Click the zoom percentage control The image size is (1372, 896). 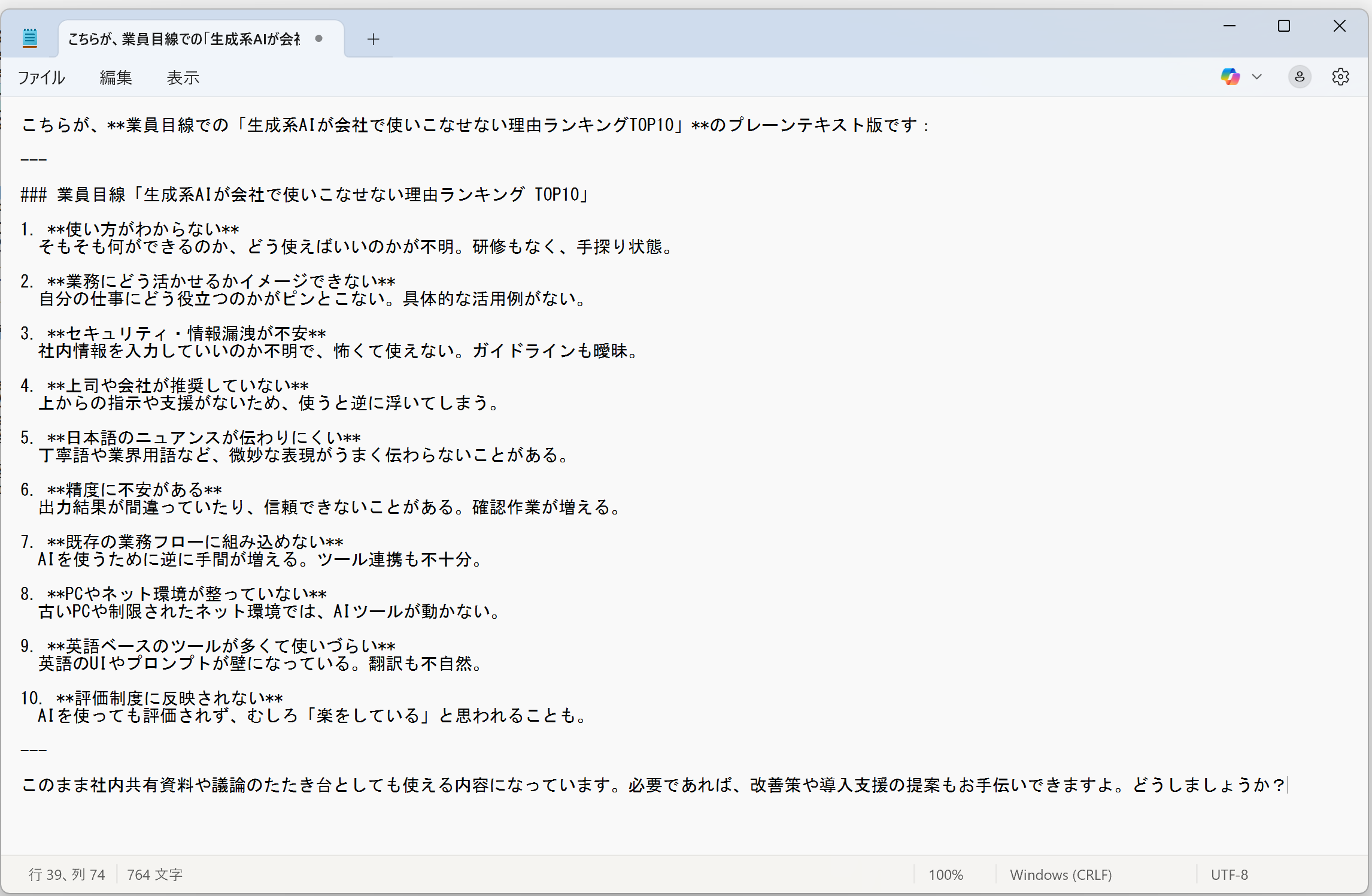point(946,874)
